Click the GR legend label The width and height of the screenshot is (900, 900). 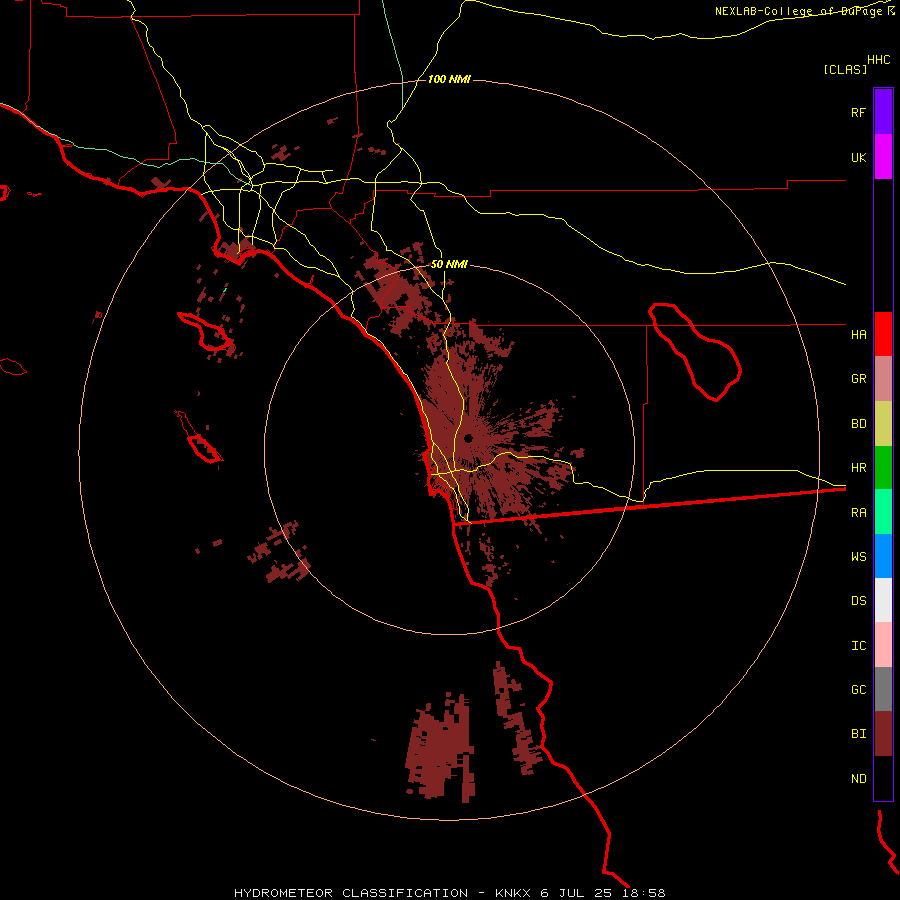click(x=858, y=379)
